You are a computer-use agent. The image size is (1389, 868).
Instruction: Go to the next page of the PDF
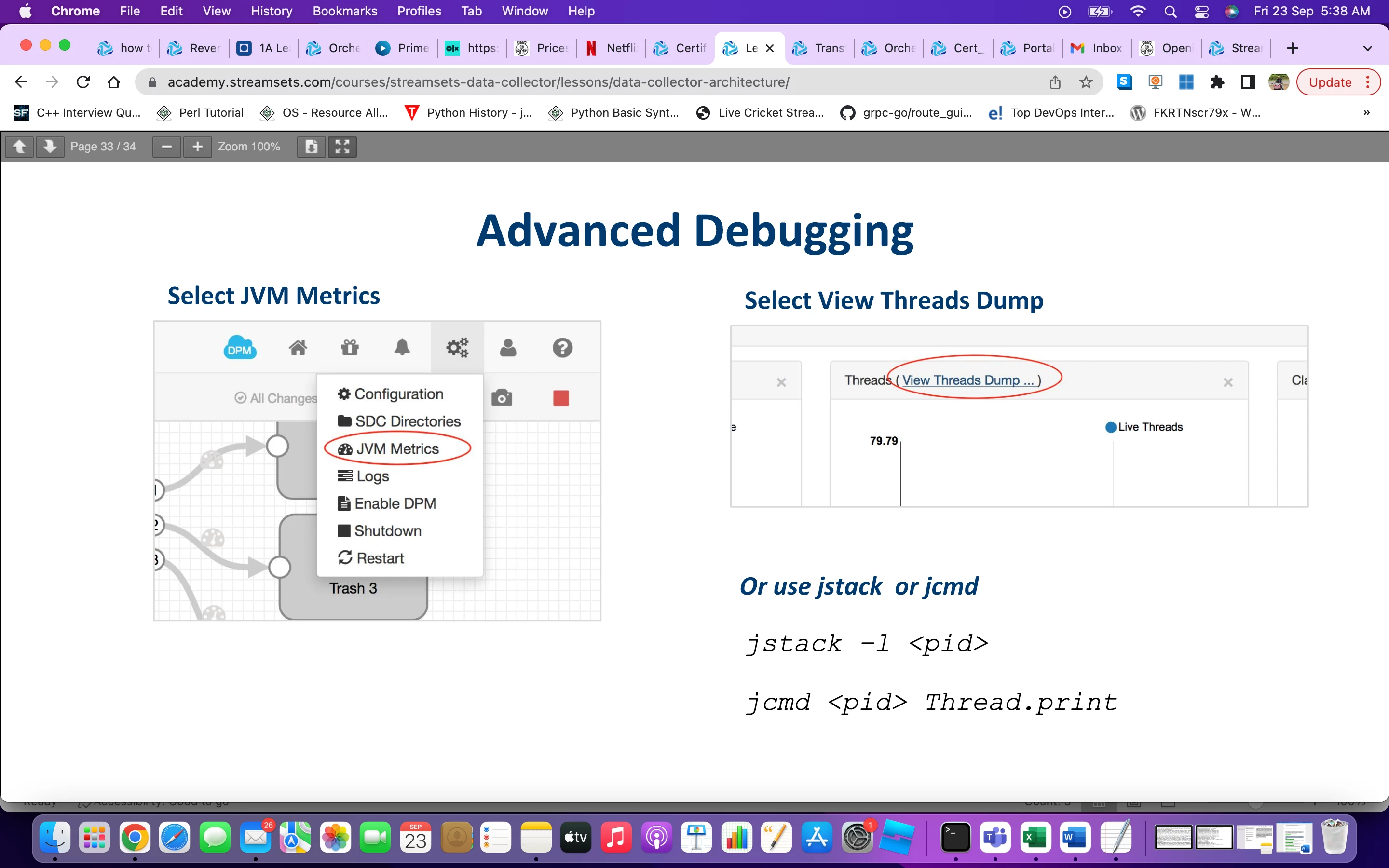coord(51,147)
